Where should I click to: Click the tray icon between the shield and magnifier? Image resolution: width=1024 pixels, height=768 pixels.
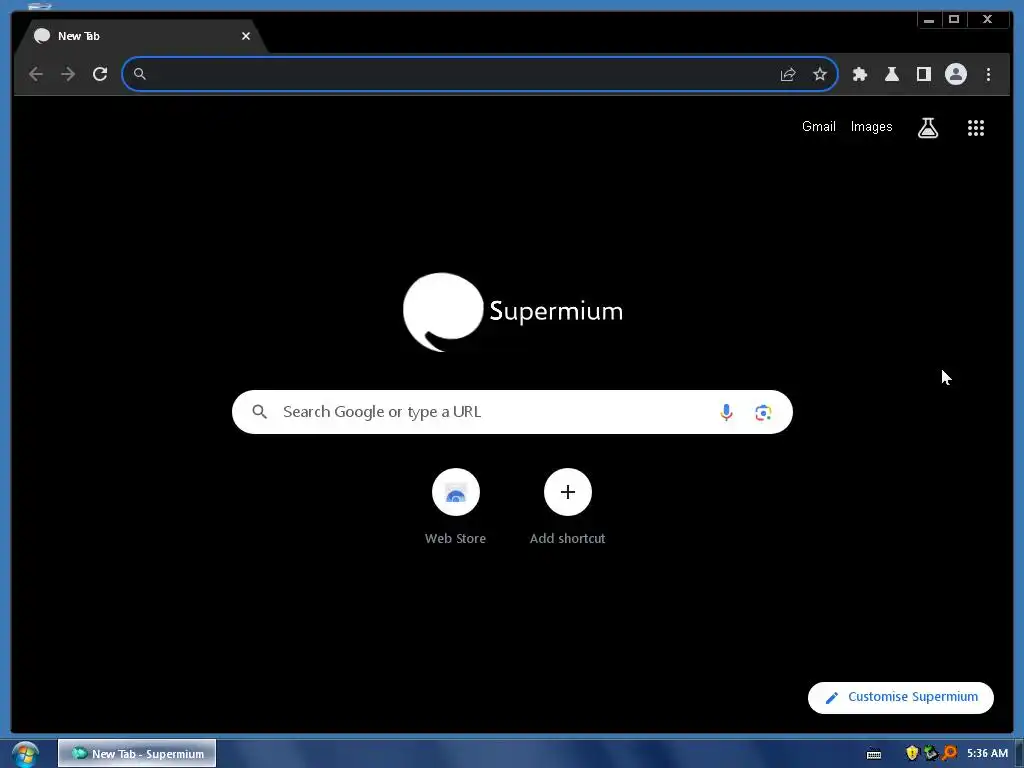click(931, 753)
